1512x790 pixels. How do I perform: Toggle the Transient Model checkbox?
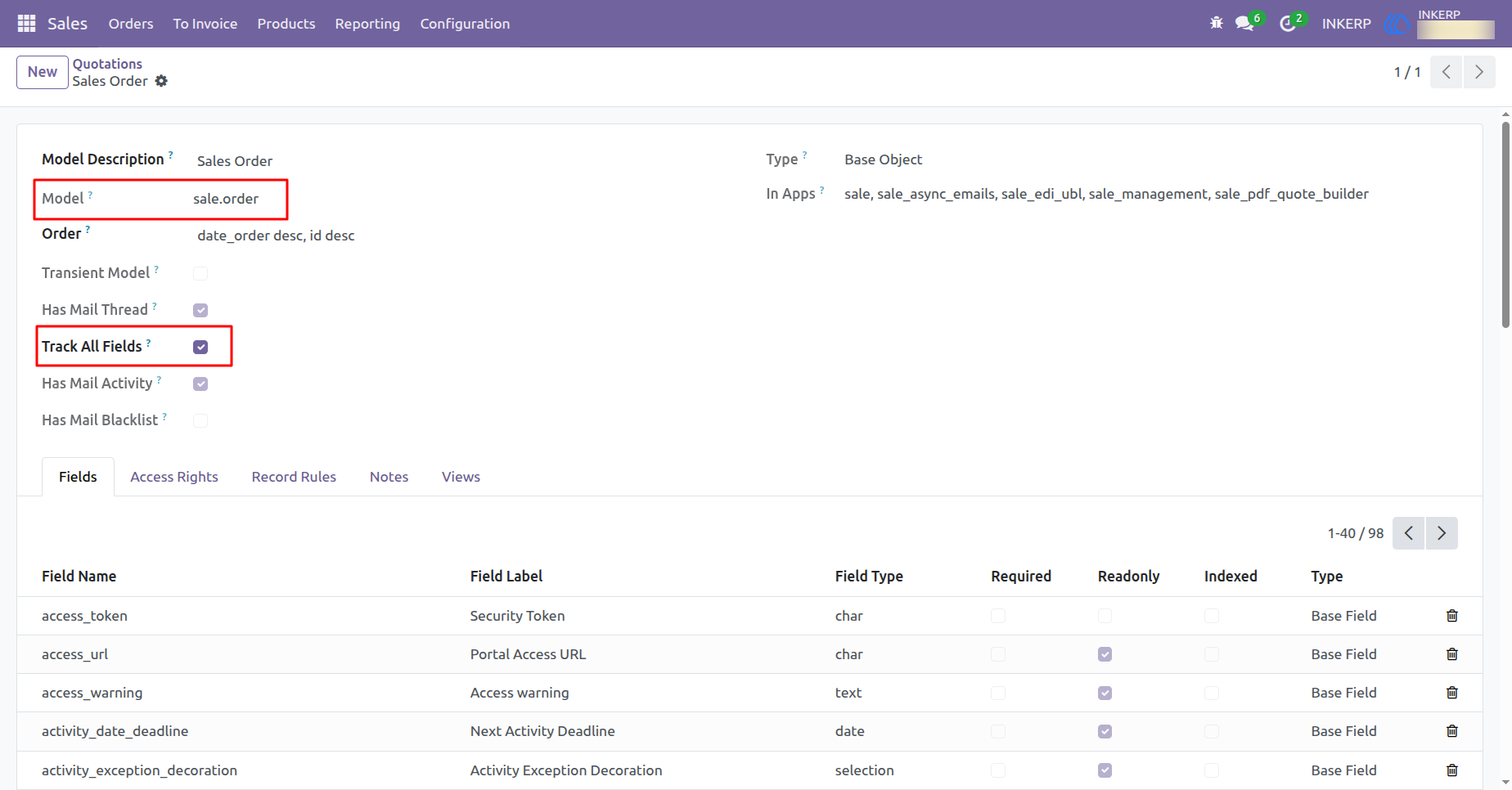[x=200, y=273]
